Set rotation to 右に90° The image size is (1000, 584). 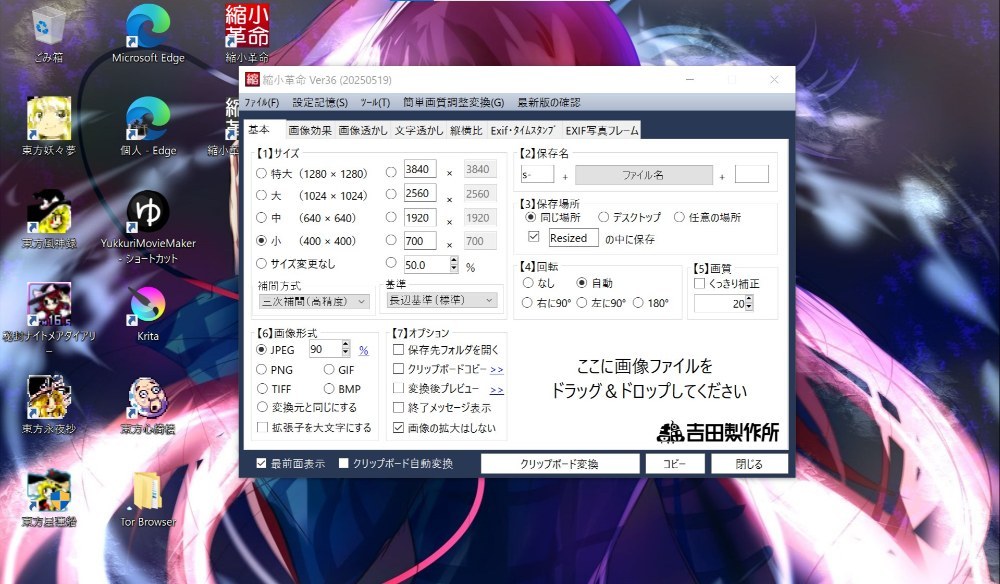click(527, 303)
